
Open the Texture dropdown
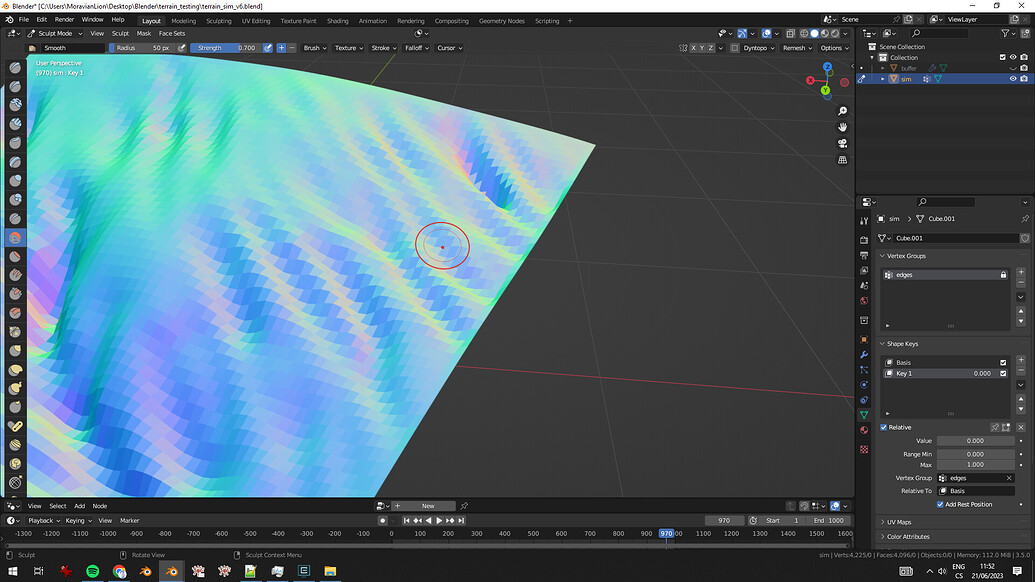pyautogui.click(x=349, y=48)
